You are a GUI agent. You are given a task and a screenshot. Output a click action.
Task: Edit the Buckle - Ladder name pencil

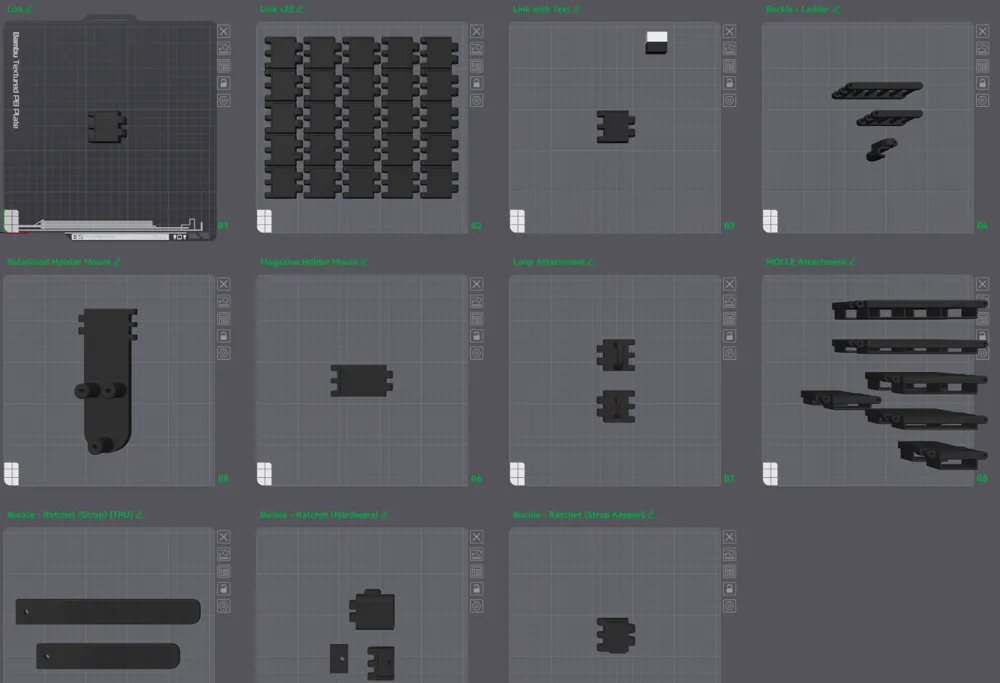click(836, 9)
